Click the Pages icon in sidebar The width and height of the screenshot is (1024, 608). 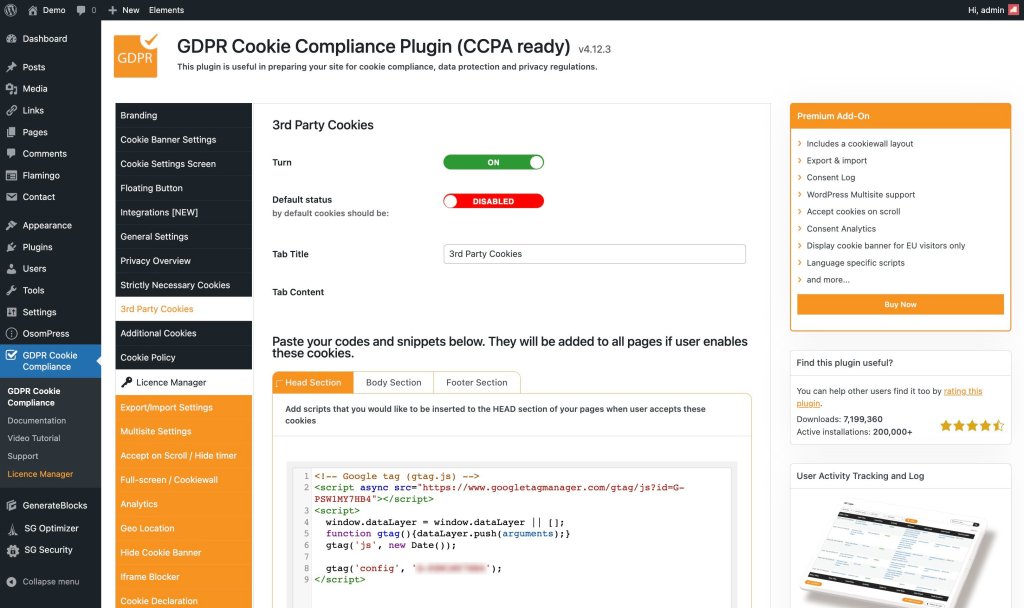pos(11,132)
